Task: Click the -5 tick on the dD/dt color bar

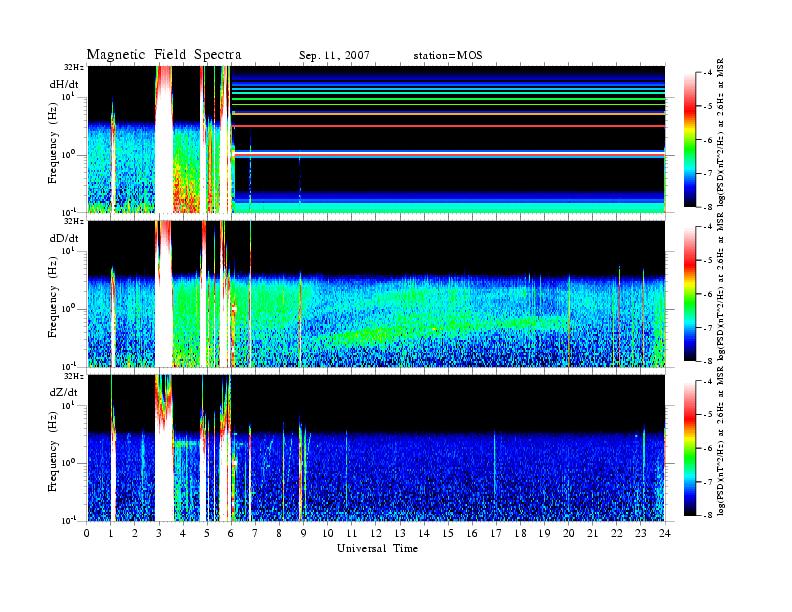Action: 706,261
